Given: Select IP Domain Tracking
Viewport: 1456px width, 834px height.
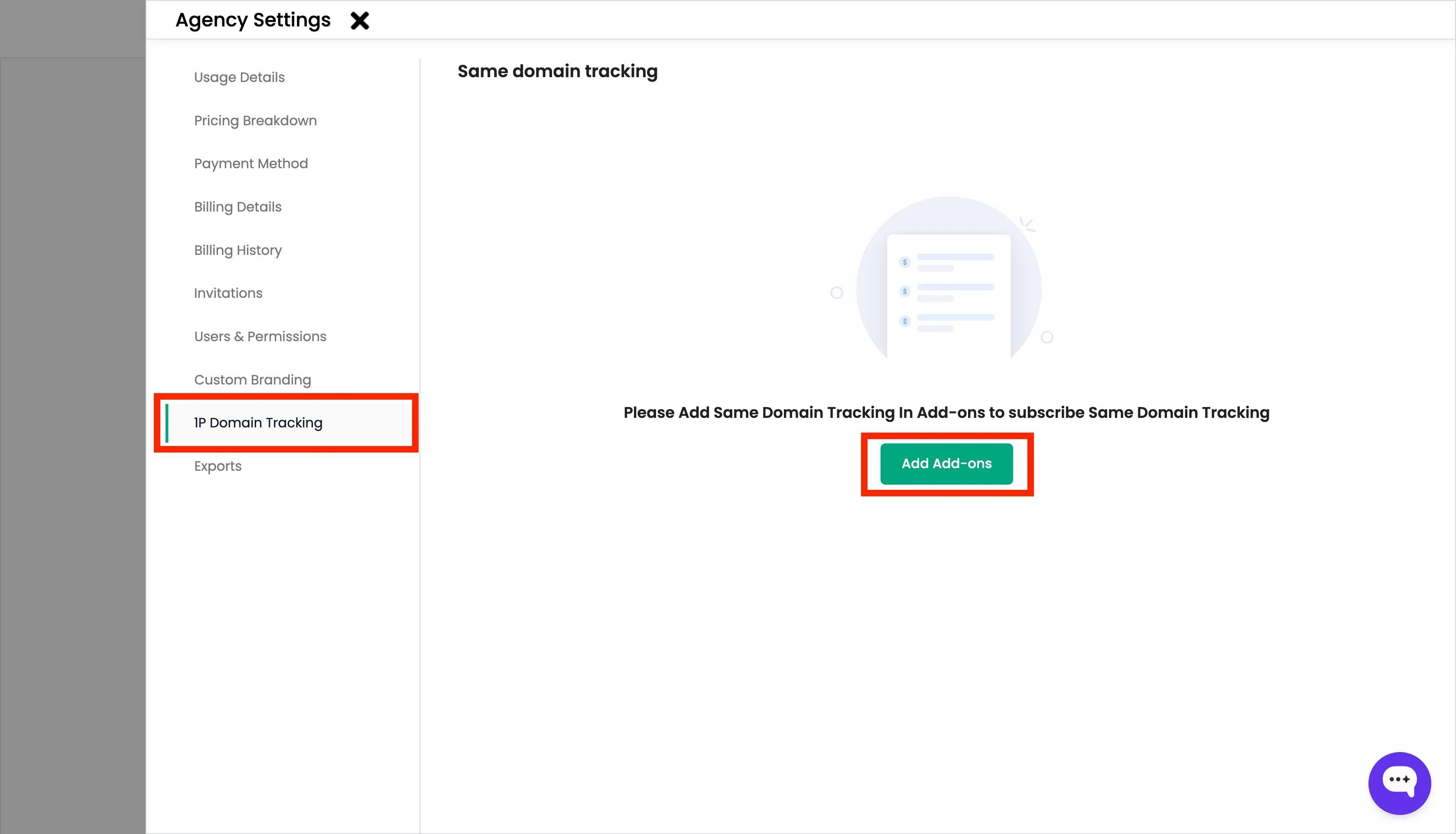Looking at the screenshot, I should pos(288,423).
